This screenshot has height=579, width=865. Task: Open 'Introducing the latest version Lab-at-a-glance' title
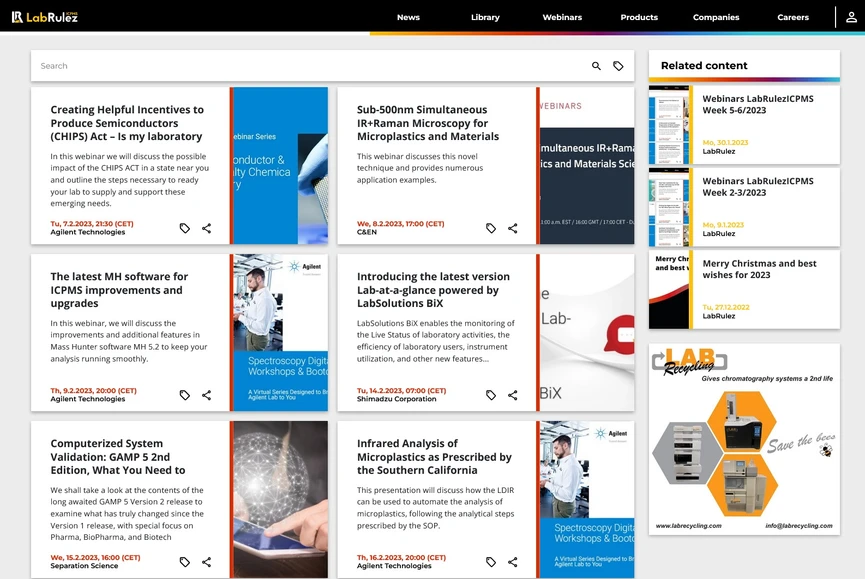click(x=434, y=290)
